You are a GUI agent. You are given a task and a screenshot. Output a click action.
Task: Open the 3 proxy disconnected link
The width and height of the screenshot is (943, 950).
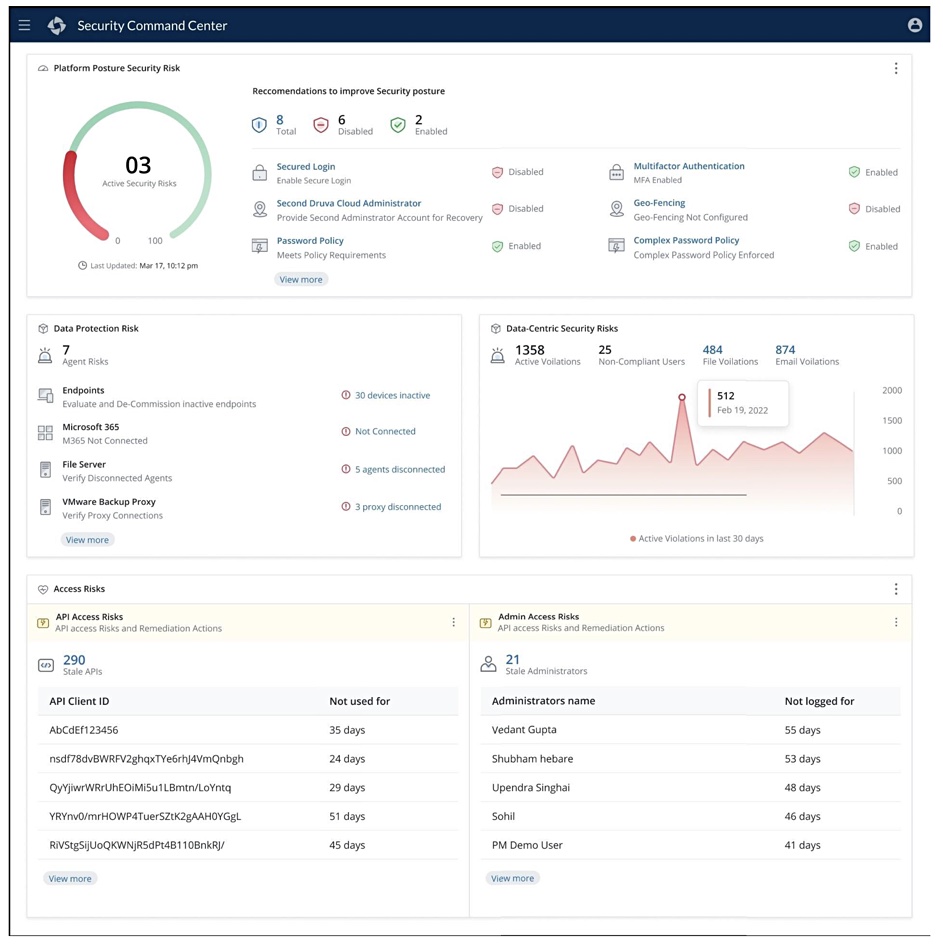398,507
